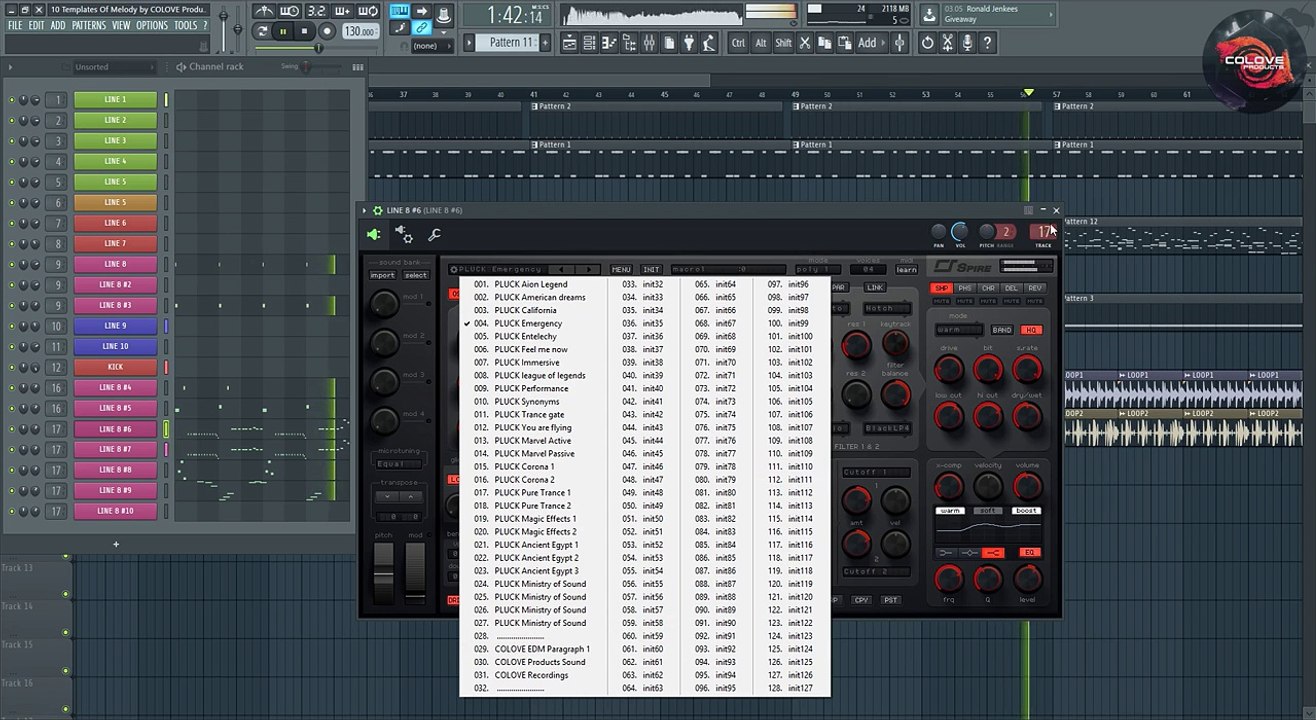This screenshot has width=1316, height=720.
Task: Toggle the EQ button in Spire
Action: (1031, 552)
